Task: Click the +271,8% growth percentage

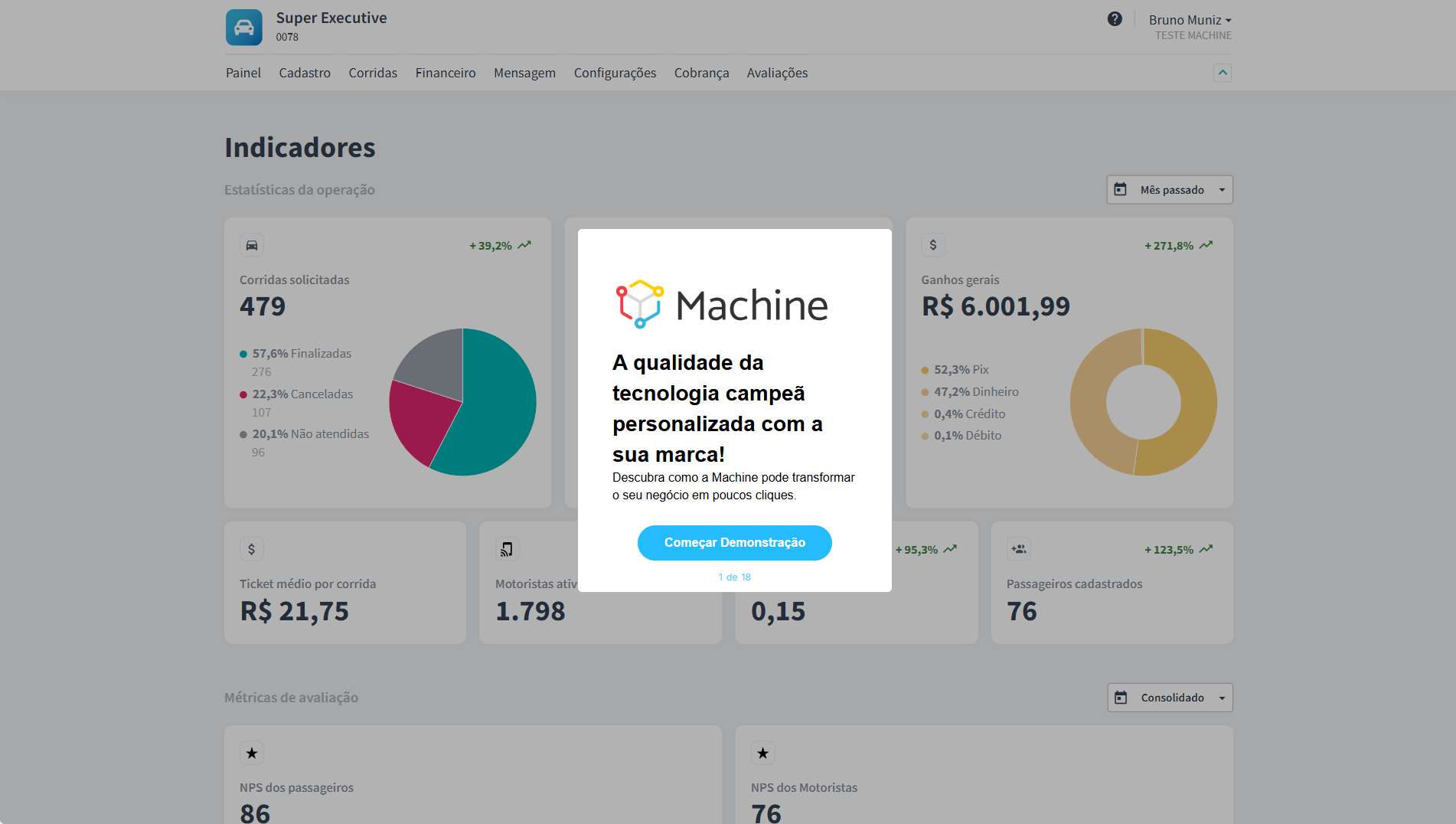Action: point(1169,246)
